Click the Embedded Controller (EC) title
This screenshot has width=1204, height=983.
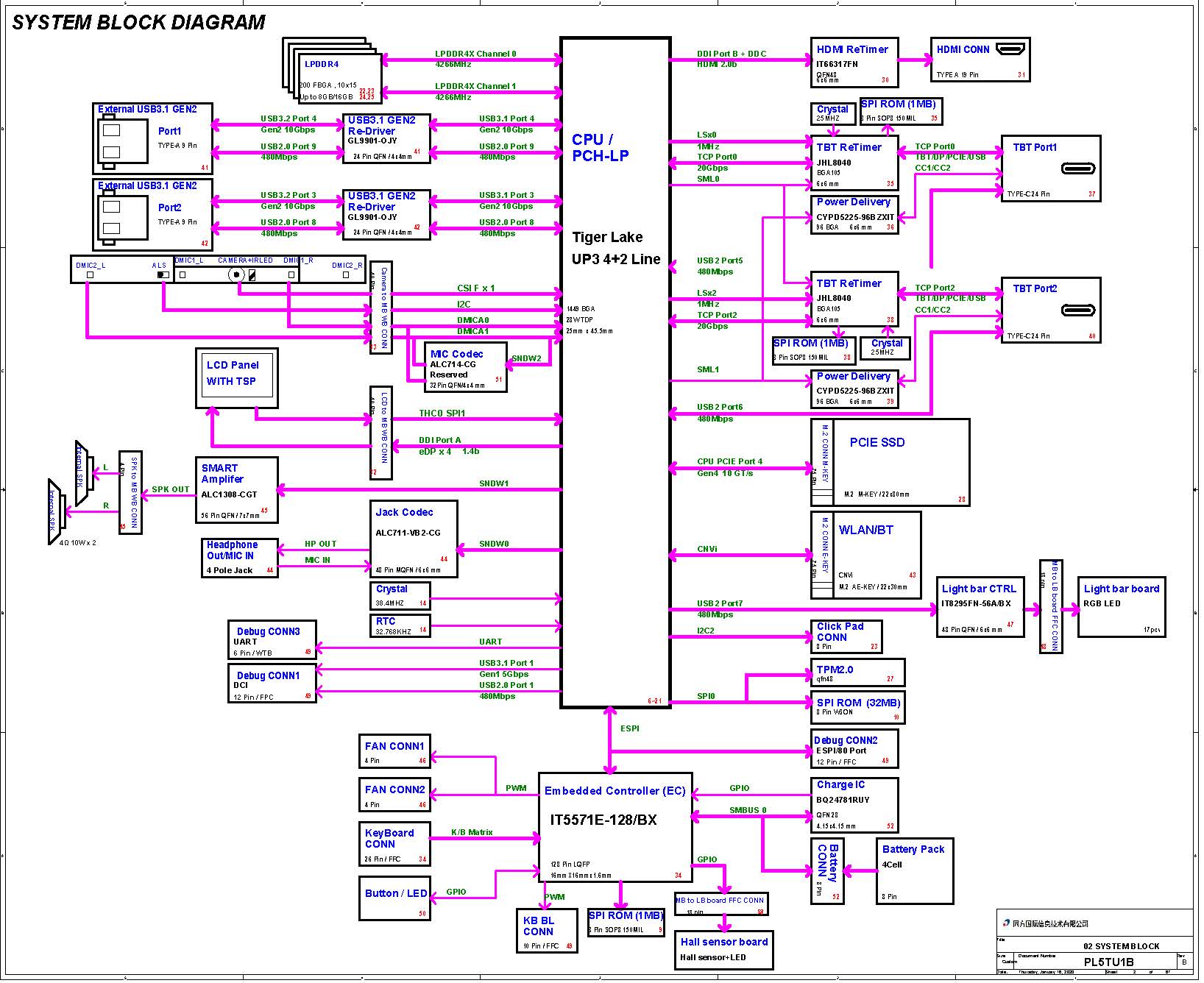click(x=615, y=791)
